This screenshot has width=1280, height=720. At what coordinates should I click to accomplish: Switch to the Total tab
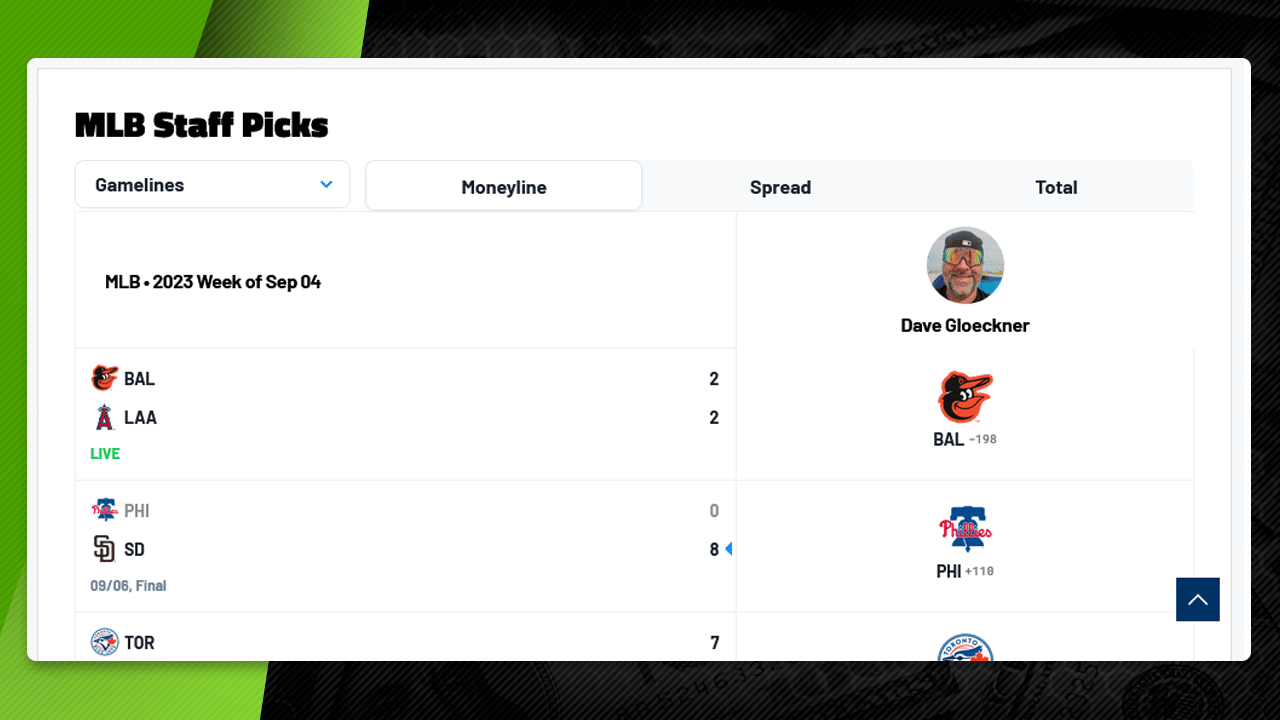pos(1056,187)
